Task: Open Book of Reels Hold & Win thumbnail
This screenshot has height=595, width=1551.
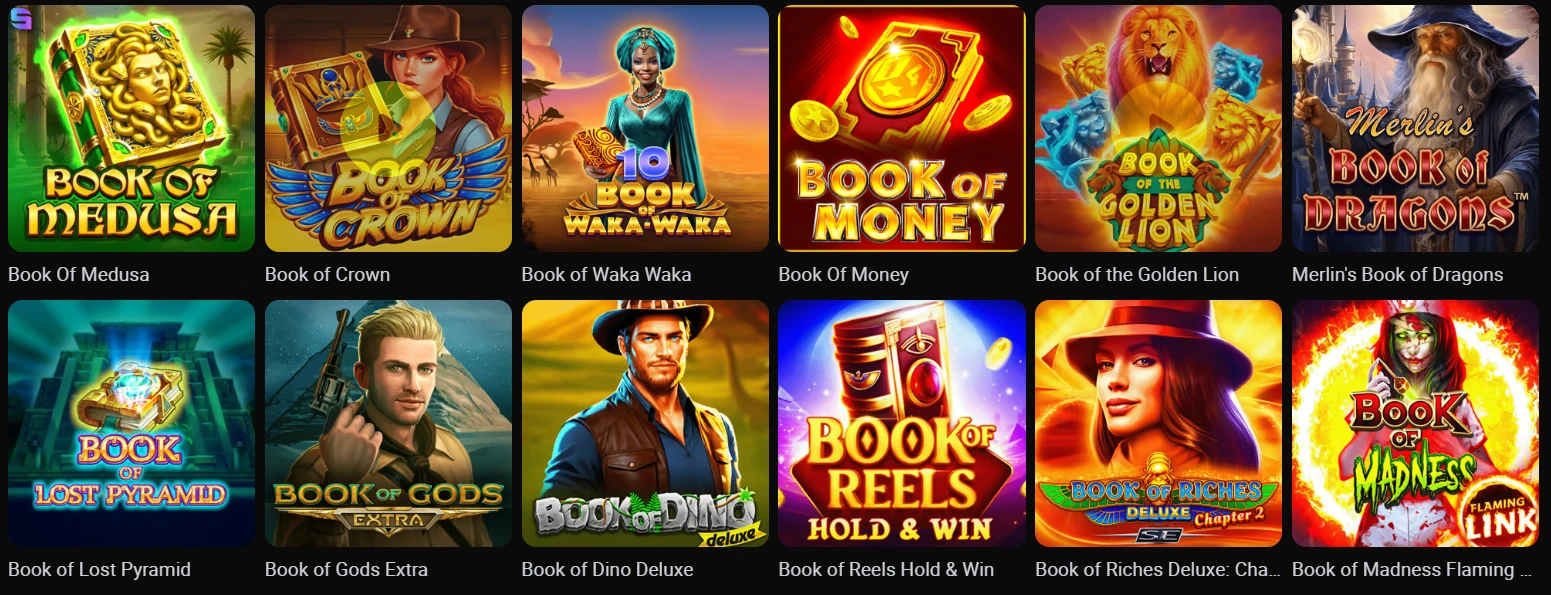Action: pyautogui.click(x=902, y=423)
